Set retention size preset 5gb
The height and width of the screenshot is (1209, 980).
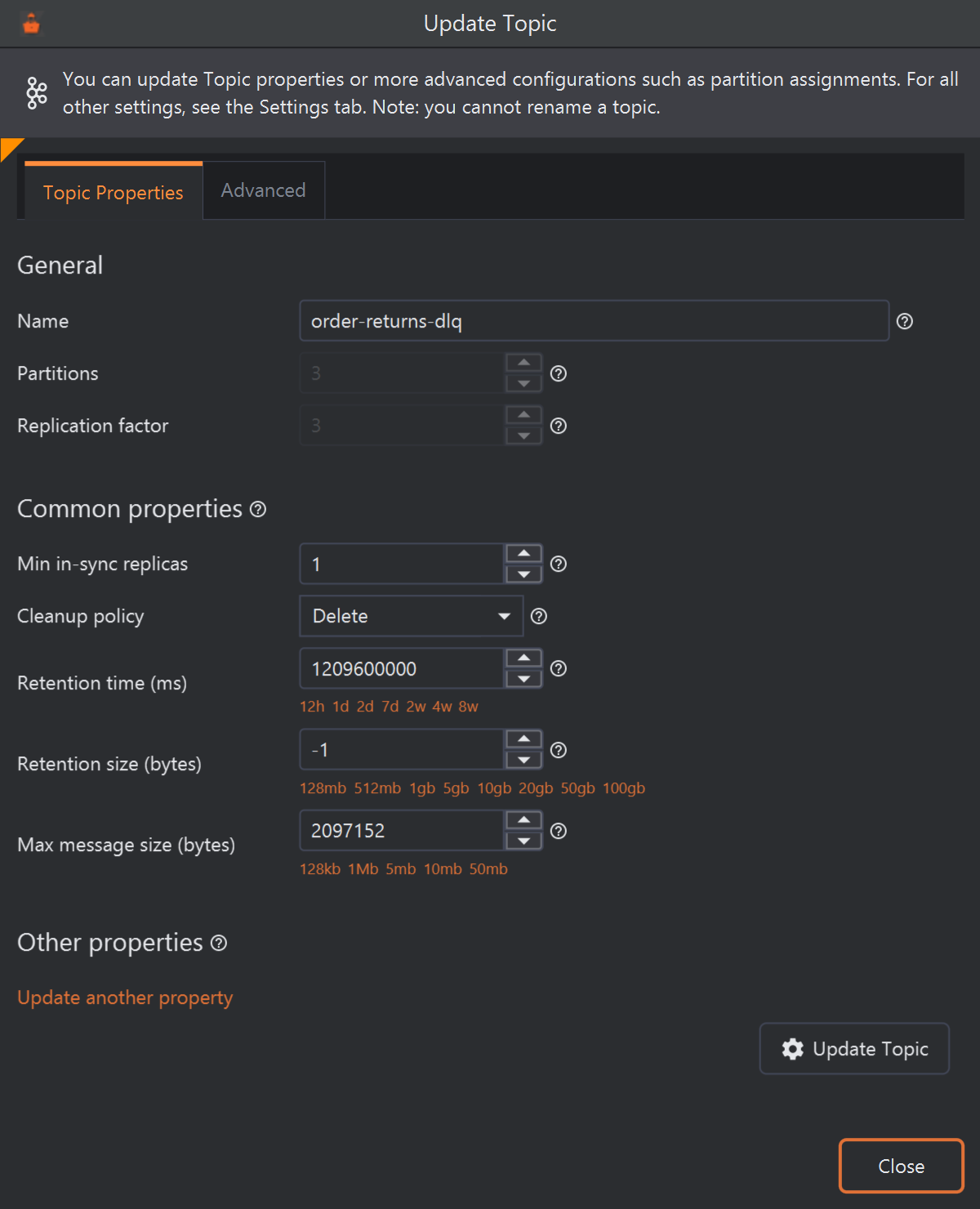(456, 788)
